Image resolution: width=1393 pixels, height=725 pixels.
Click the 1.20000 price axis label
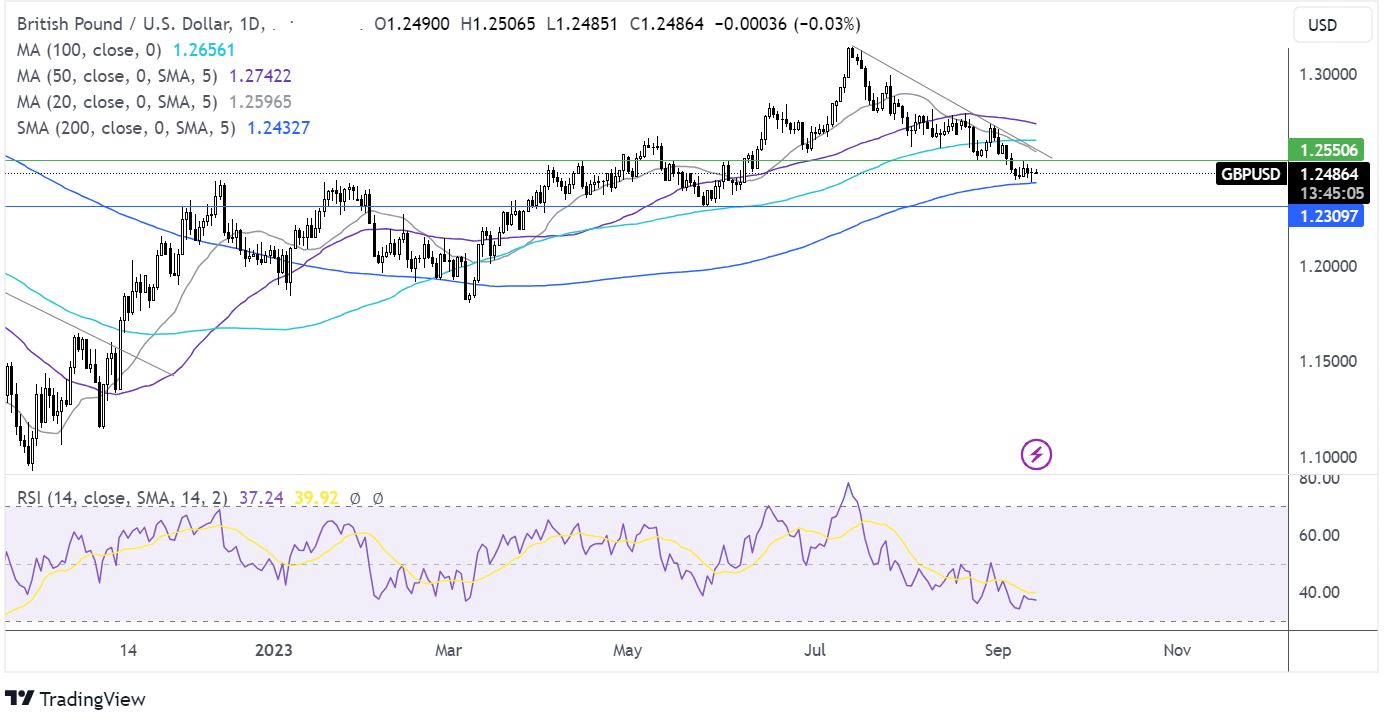1326,266
